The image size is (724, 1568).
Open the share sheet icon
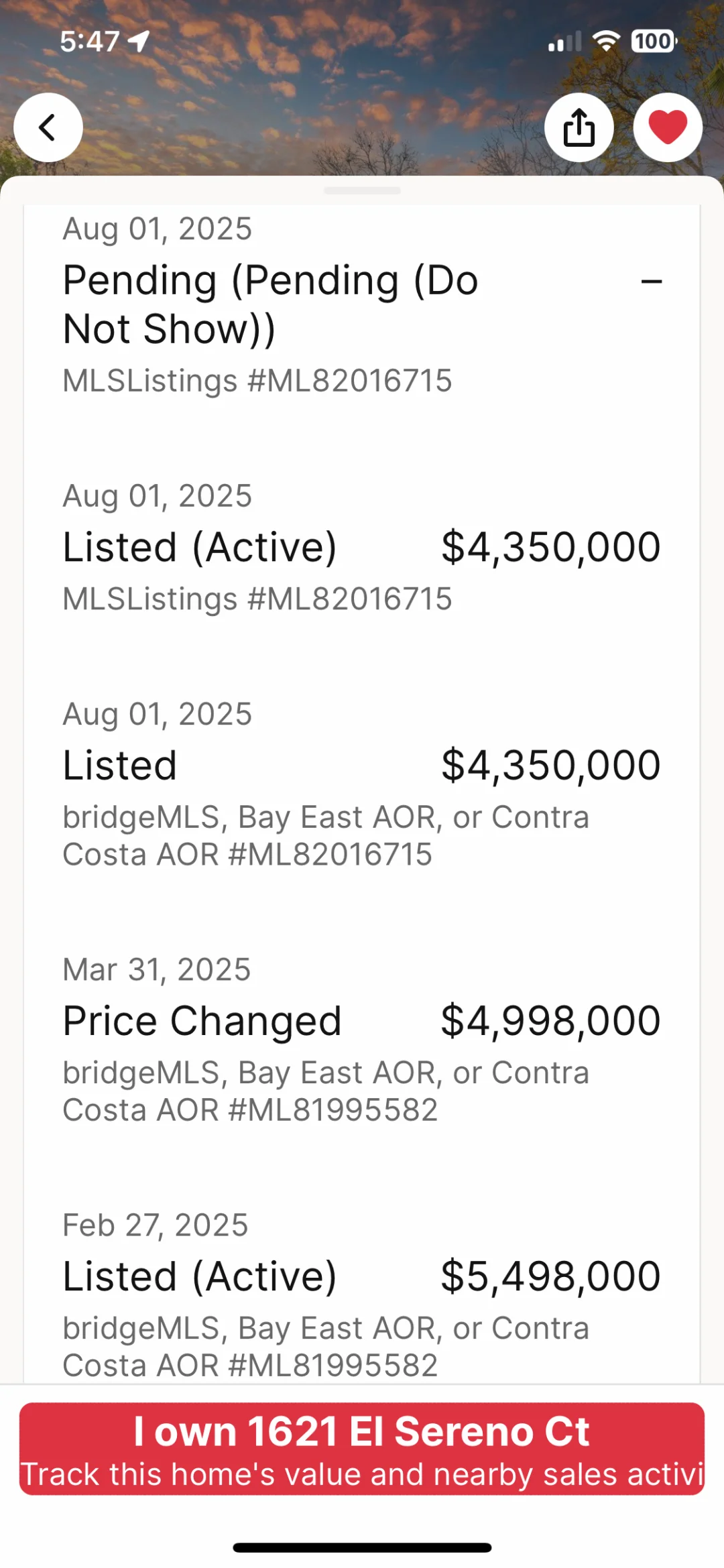[579, 127]
